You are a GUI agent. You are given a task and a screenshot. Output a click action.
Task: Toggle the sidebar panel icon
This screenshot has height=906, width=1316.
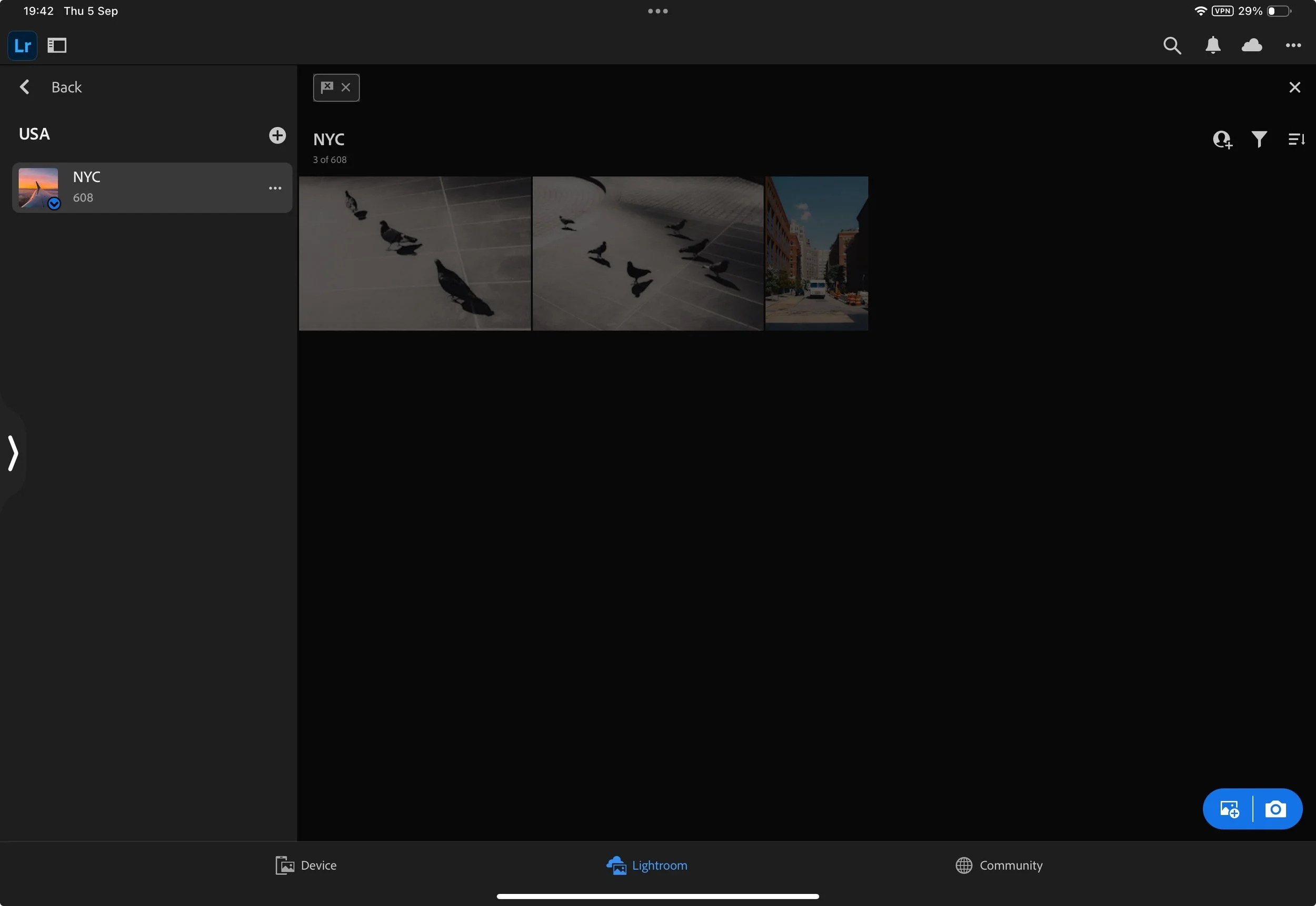click(x=57, y=45)
